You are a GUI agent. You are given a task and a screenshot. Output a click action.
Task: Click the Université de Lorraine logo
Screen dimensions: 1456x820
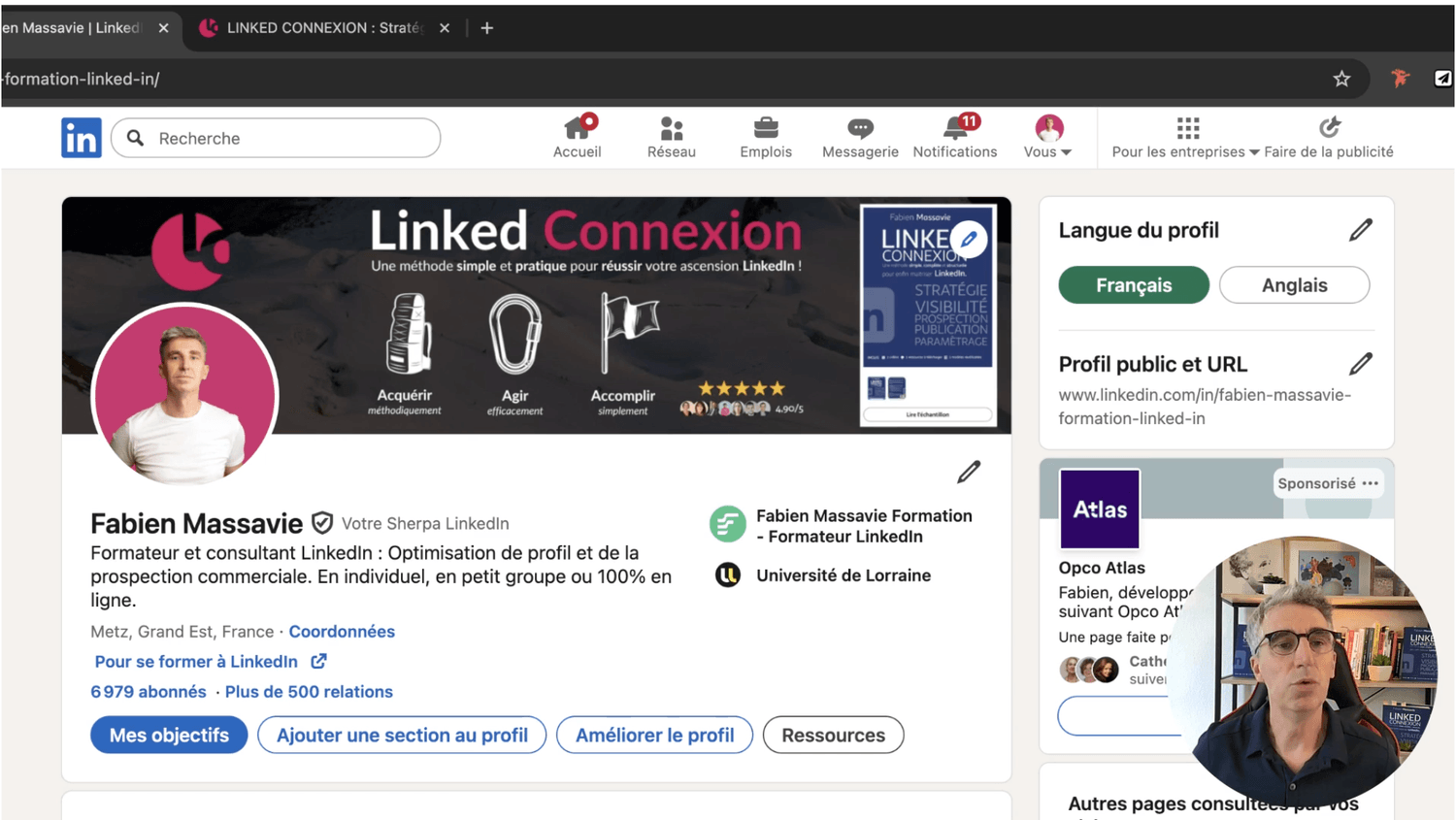tap(728, 575)
